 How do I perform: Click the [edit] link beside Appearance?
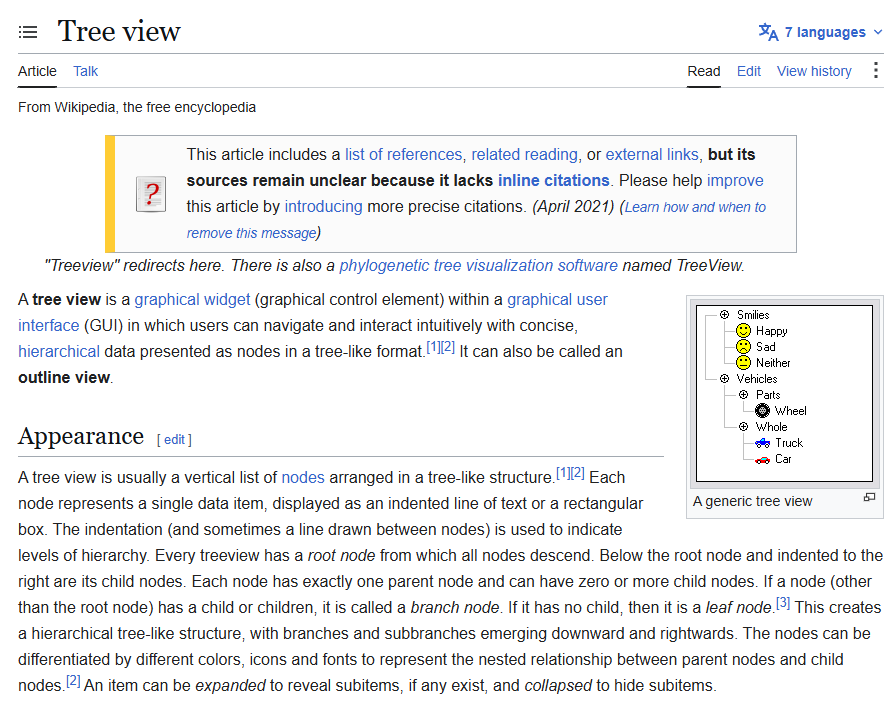[174, 440]
